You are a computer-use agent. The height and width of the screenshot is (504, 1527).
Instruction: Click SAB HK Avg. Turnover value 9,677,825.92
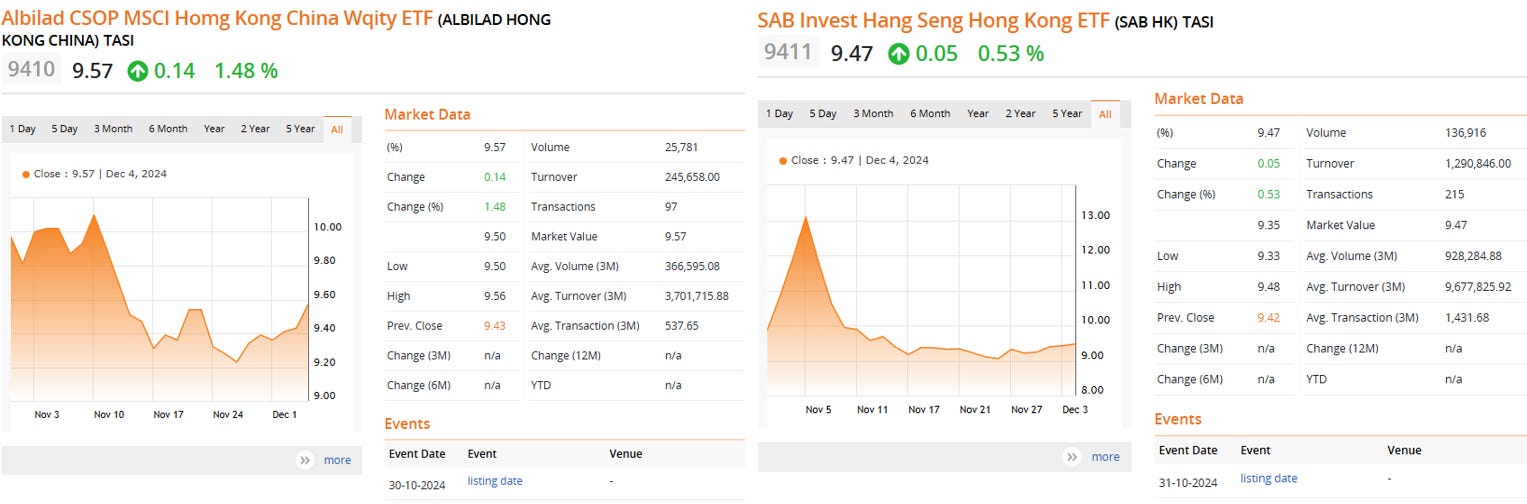coord(1478,287)
